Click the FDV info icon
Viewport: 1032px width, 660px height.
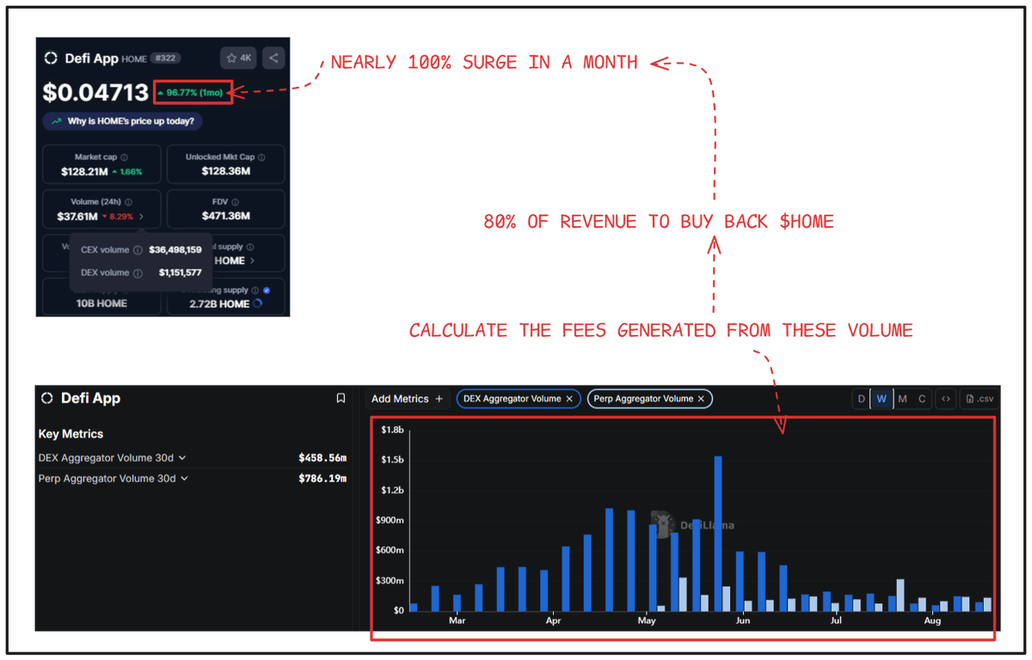click(235, 202)
